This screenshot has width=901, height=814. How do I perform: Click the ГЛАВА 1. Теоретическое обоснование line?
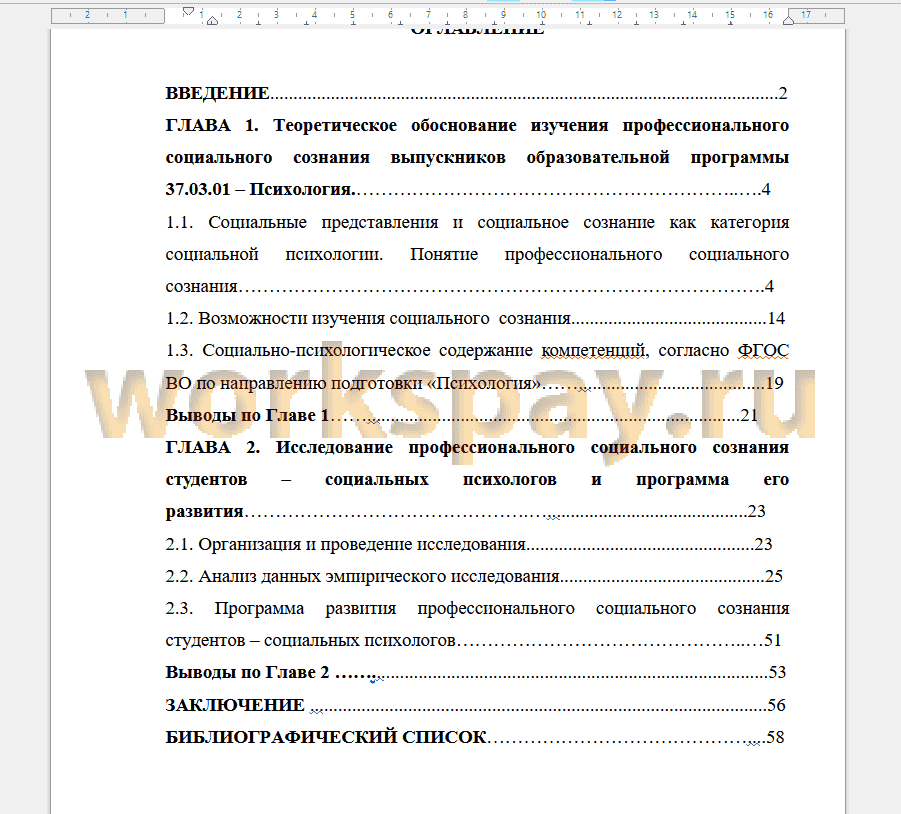[477, 125]
